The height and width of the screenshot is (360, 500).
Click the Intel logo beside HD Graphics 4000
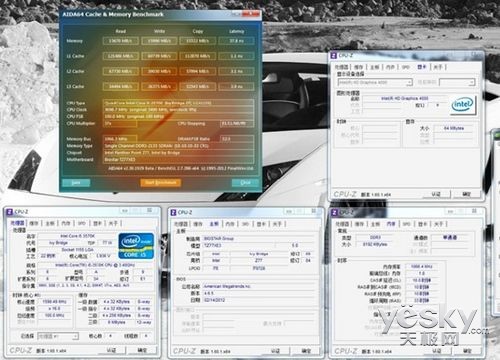tap(462, 105)
